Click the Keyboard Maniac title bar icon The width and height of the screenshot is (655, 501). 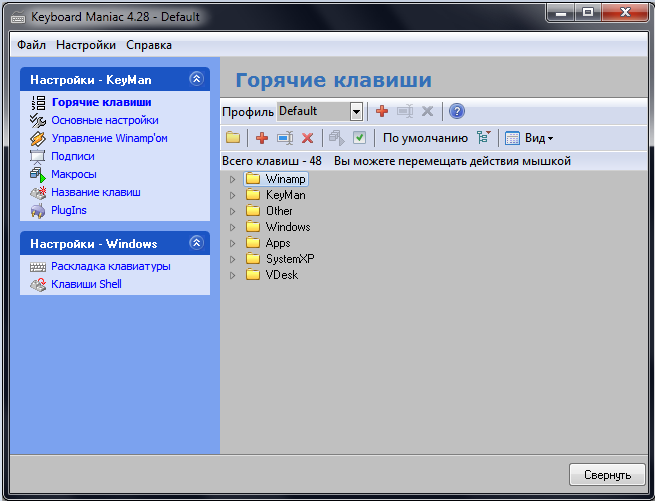(18, 17)
